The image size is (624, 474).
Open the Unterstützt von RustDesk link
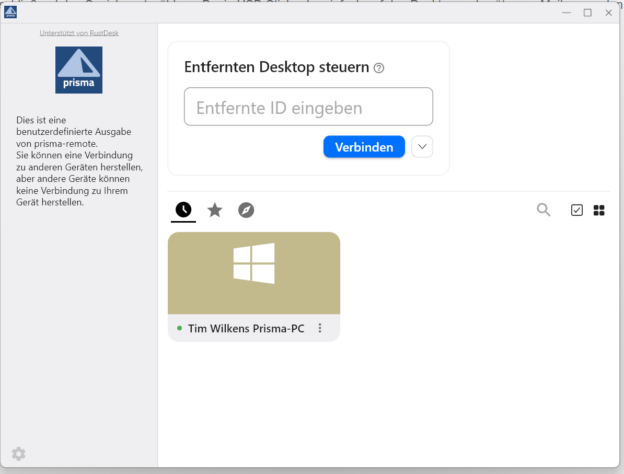point(78,33)
